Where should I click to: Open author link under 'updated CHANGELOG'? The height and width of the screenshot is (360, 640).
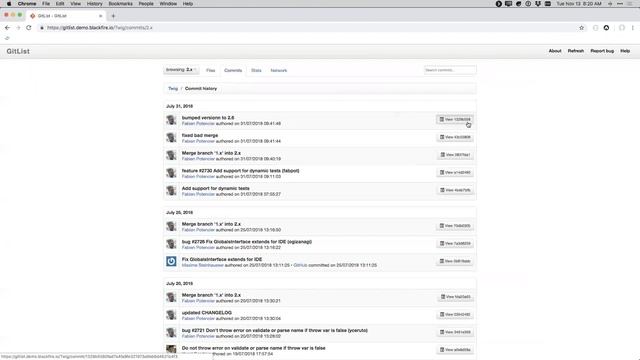coord(198,319)
